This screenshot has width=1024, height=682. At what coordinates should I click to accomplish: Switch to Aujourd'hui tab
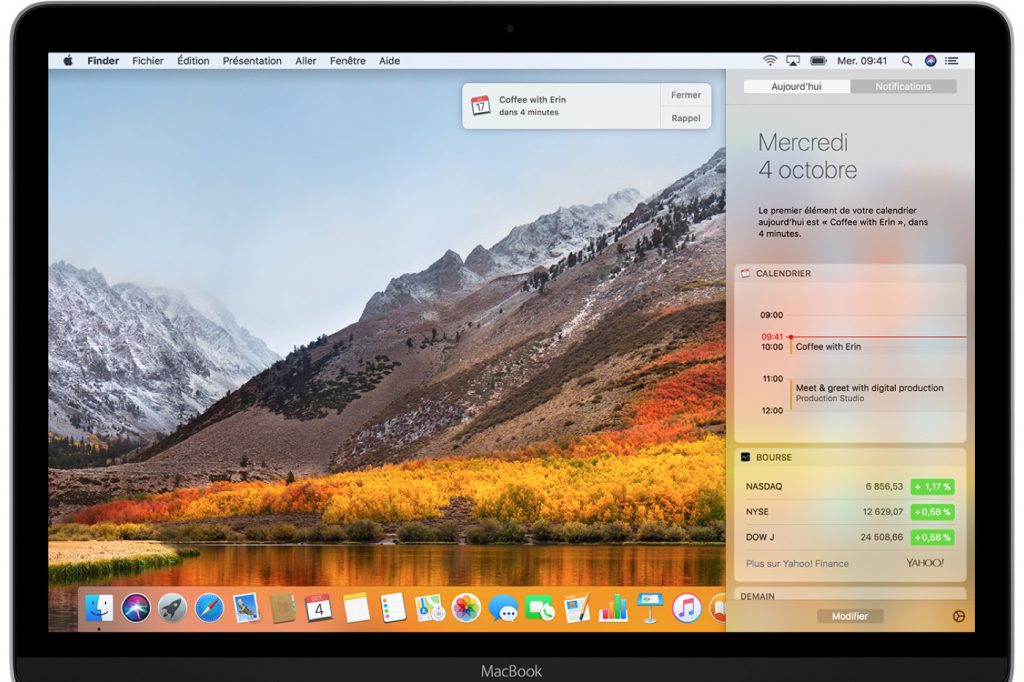[x=797, y=86]
